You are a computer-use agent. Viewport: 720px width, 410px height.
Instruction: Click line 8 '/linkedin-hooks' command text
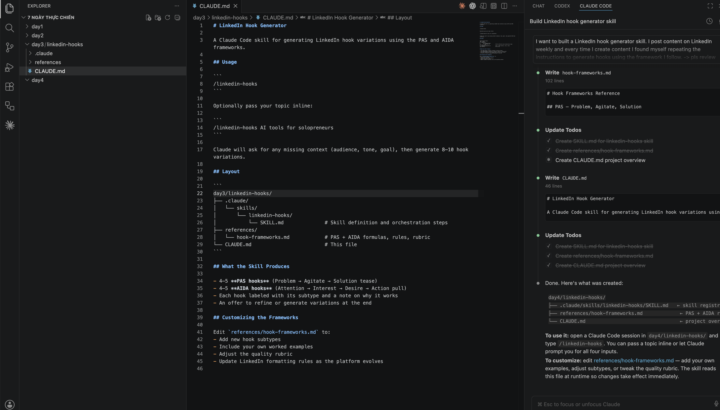coord(235,84)
